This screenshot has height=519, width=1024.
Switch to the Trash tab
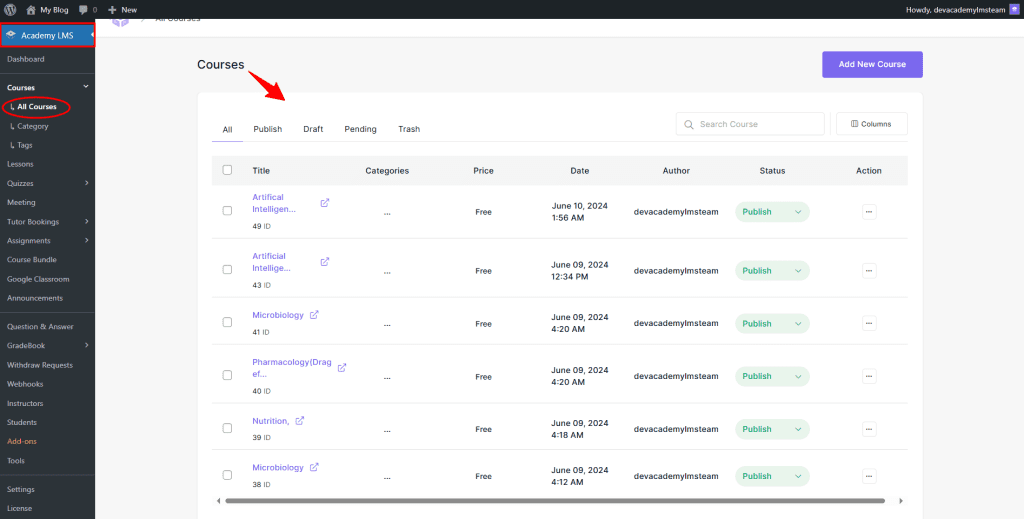coord(409,129)
